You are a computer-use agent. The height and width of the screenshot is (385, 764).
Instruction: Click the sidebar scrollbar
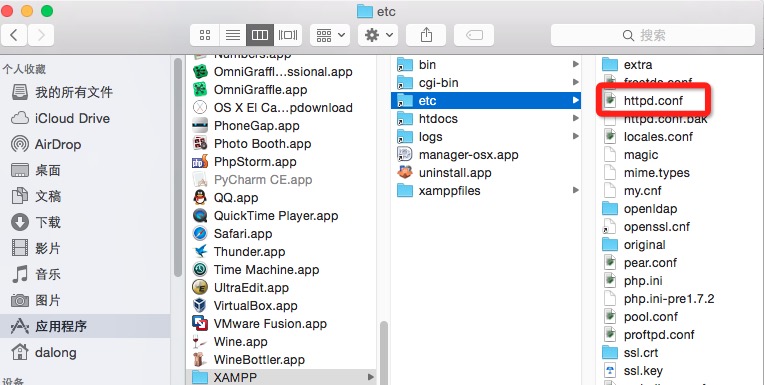(177, 168)
